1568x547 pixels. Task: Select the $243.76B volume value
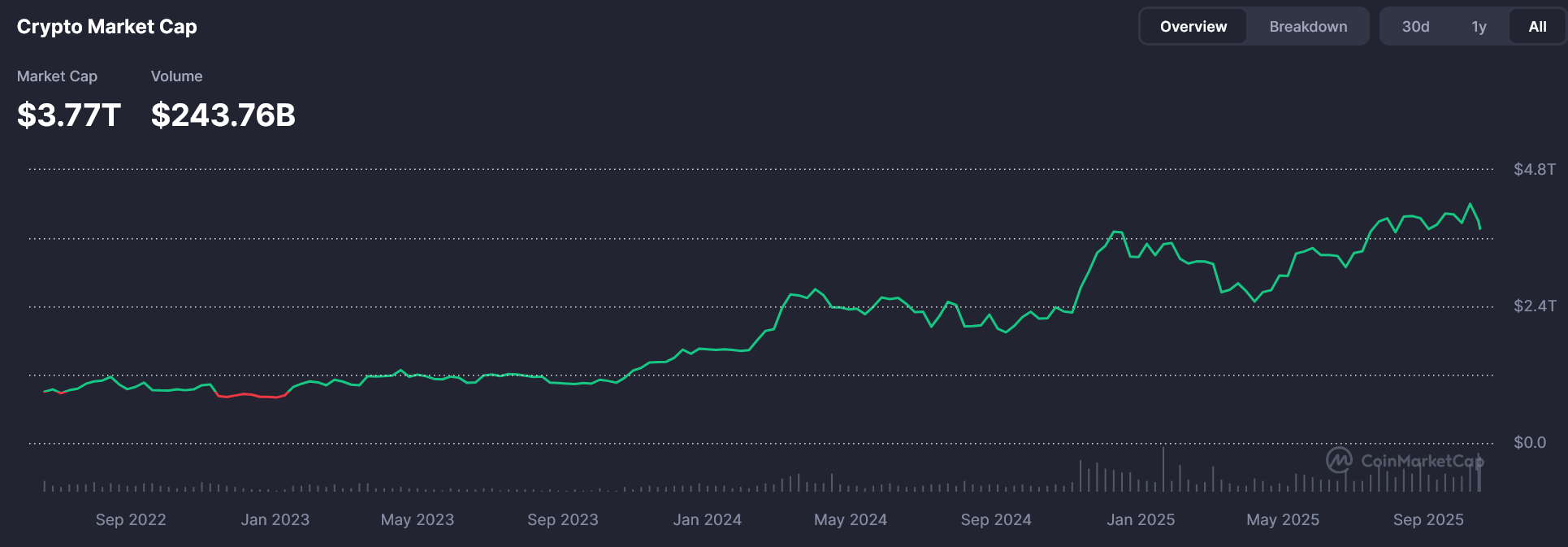tap(223, 115)
